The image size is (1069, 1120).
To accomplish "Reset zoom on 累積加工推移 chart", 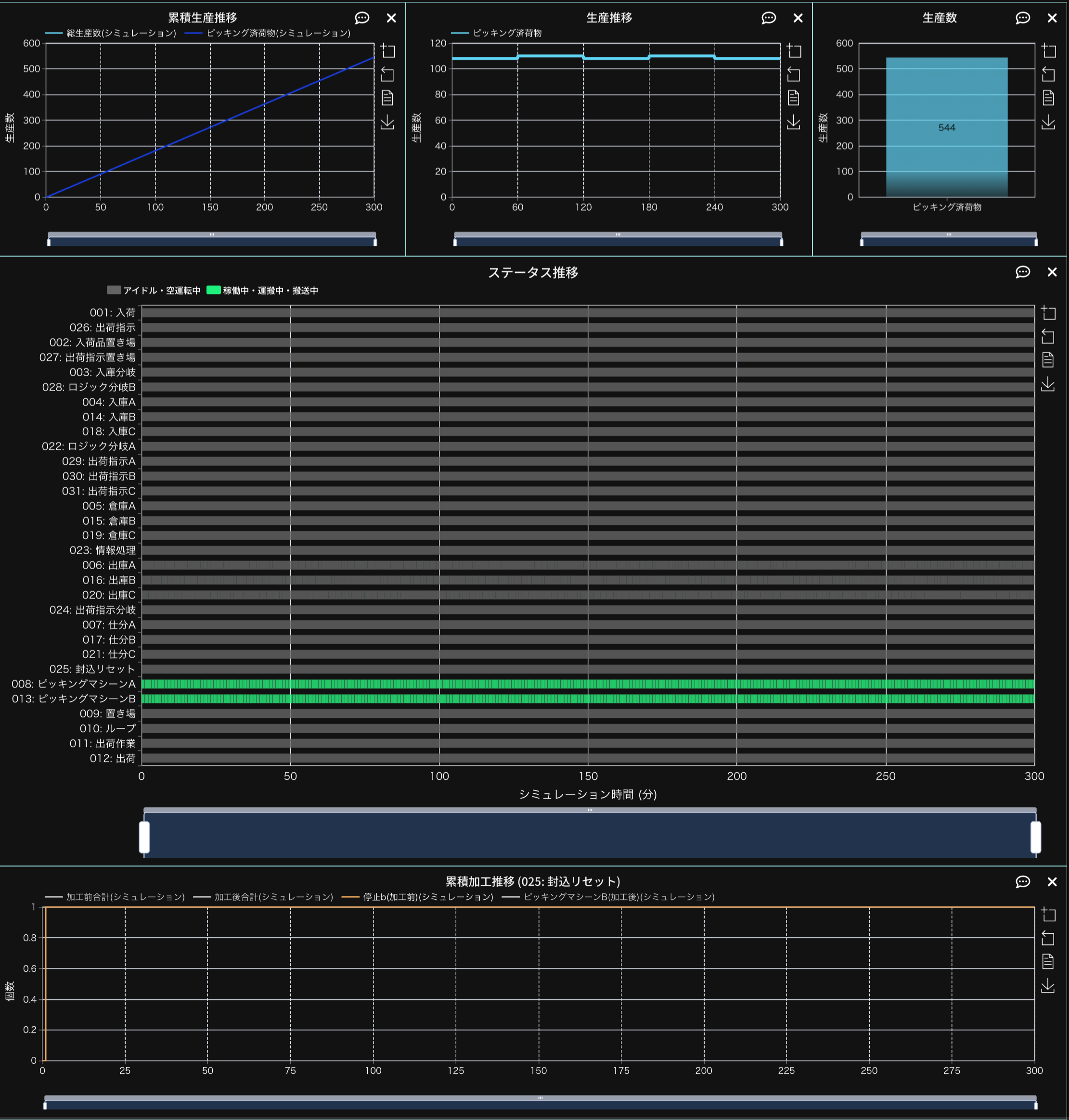I will (x=1047, y=938).
